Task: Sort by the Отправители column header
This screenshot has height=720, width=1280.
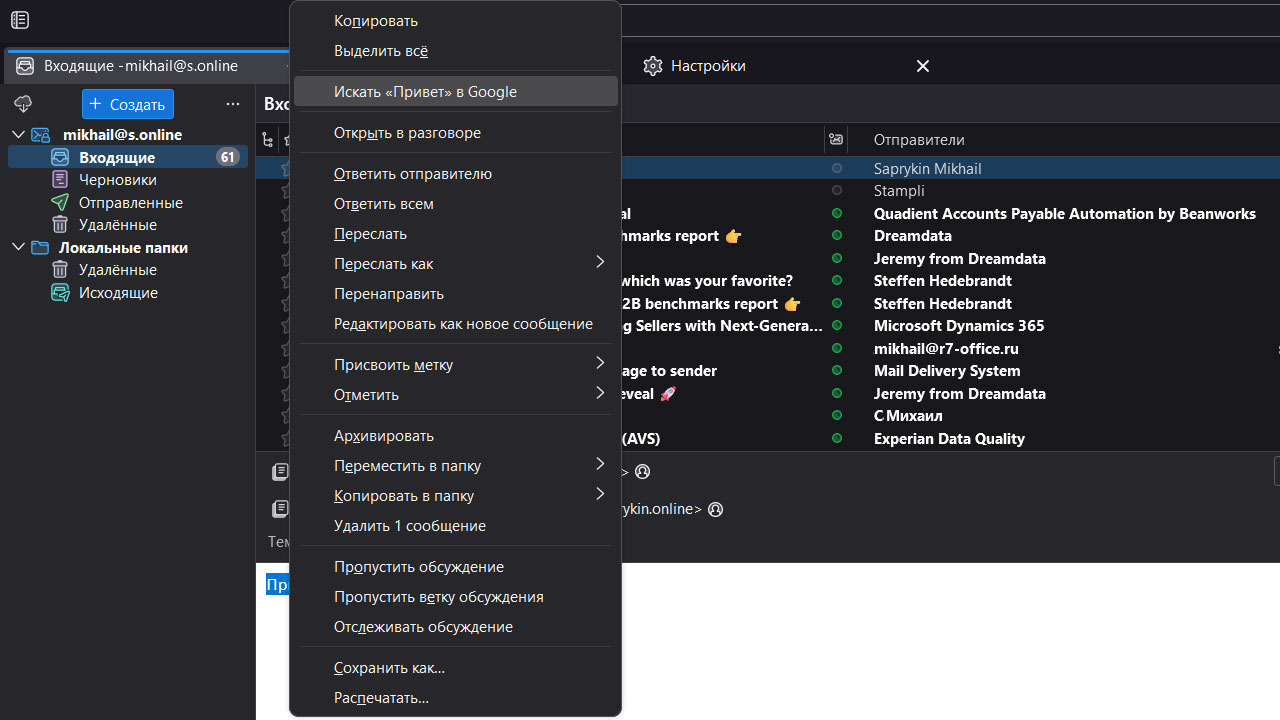Action: [x=919, y=140]
